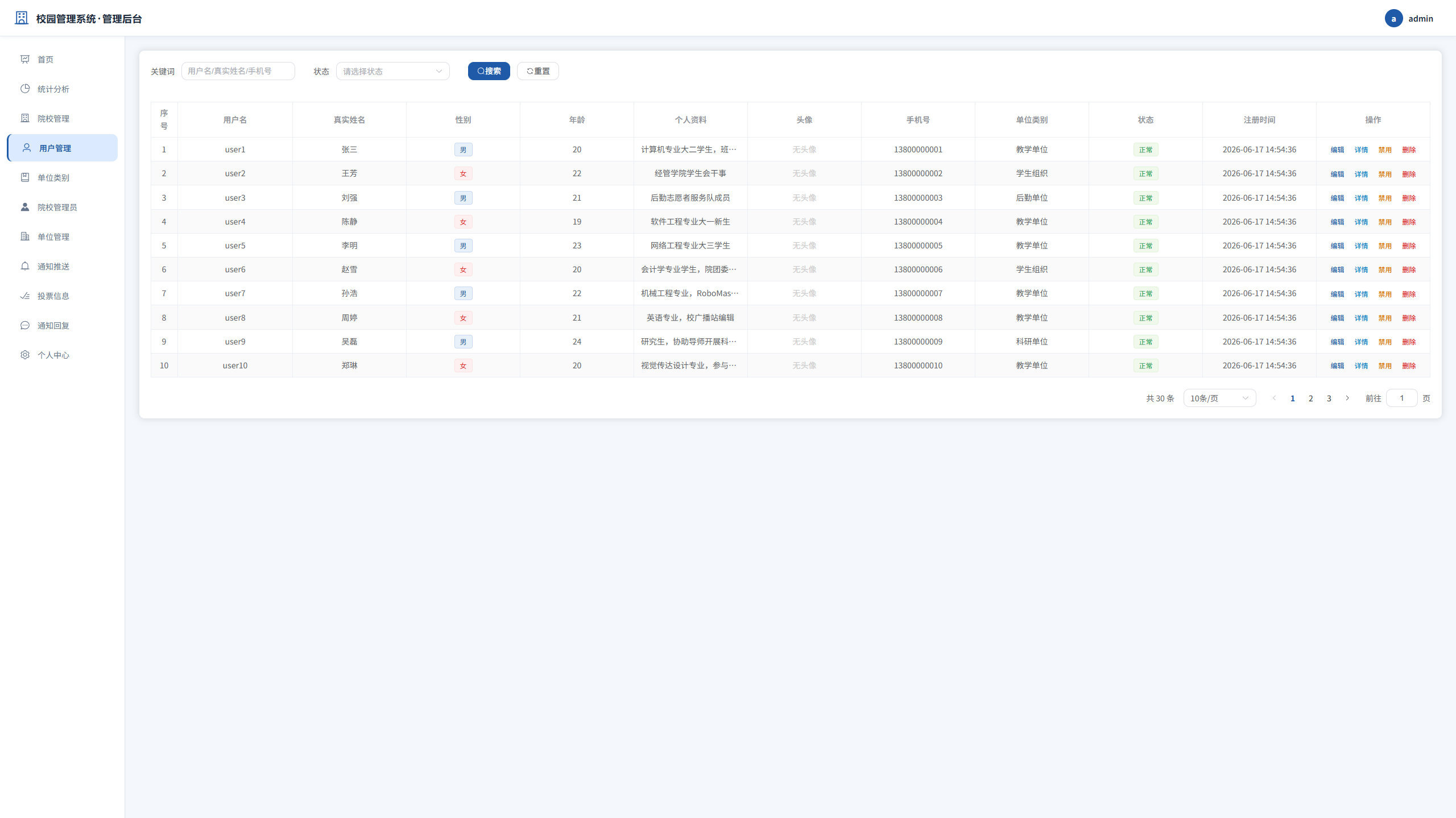Click 科研单位 in user9's row
Screen dimensions: 1456x818
click(1032, 342)
